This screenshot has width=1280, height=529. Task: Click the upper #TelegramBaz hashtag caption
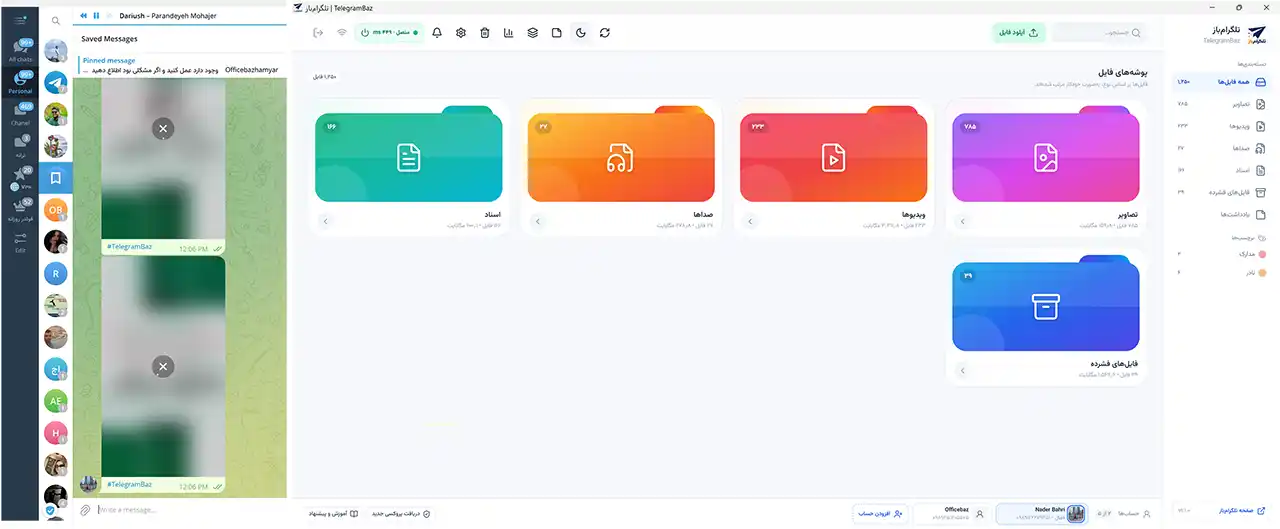(x=131, y=247)
